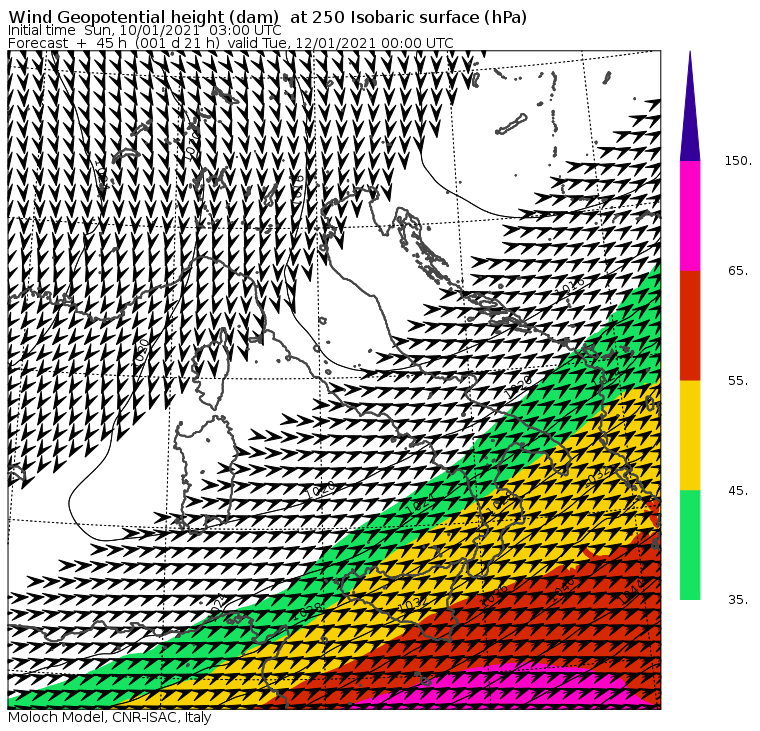The width and height of the screenshot is (760, 731).
Task: Click the 'Moloch Model, CNR-ISAC, Italy' credit
Action: click(110, 717)
